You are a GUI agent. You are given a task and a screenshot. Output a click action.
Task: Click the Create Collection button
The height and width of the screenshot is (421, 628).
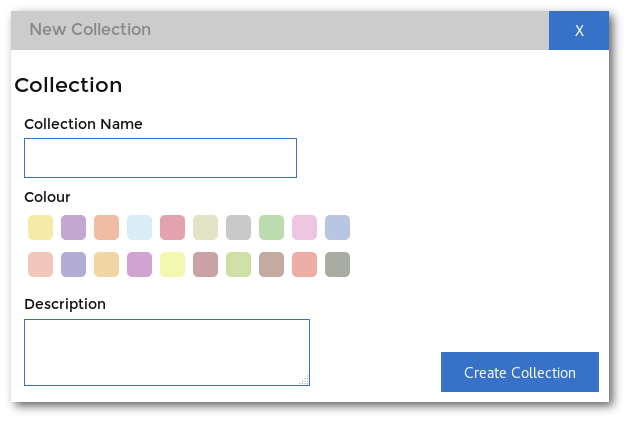519,372
